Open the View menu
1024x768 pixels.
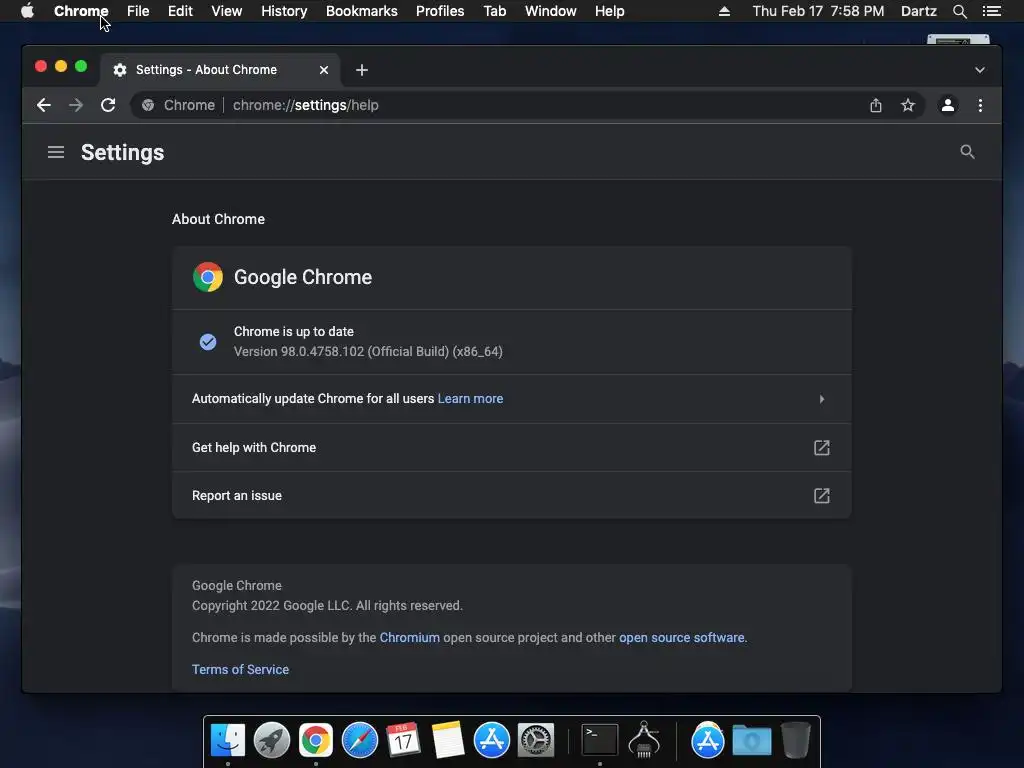(227, 11)
